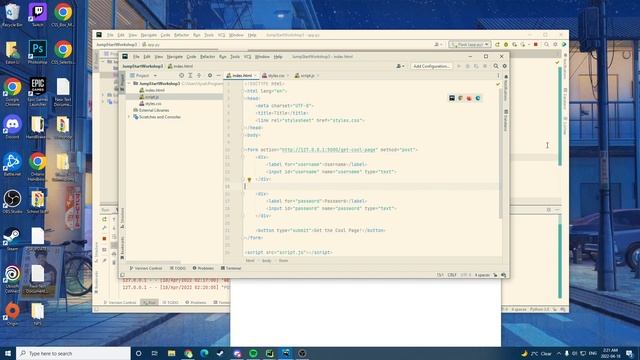Open Project panel settings gear
Image resolution: width=640 pixels, height=360 pixels.
click(210, 76)
